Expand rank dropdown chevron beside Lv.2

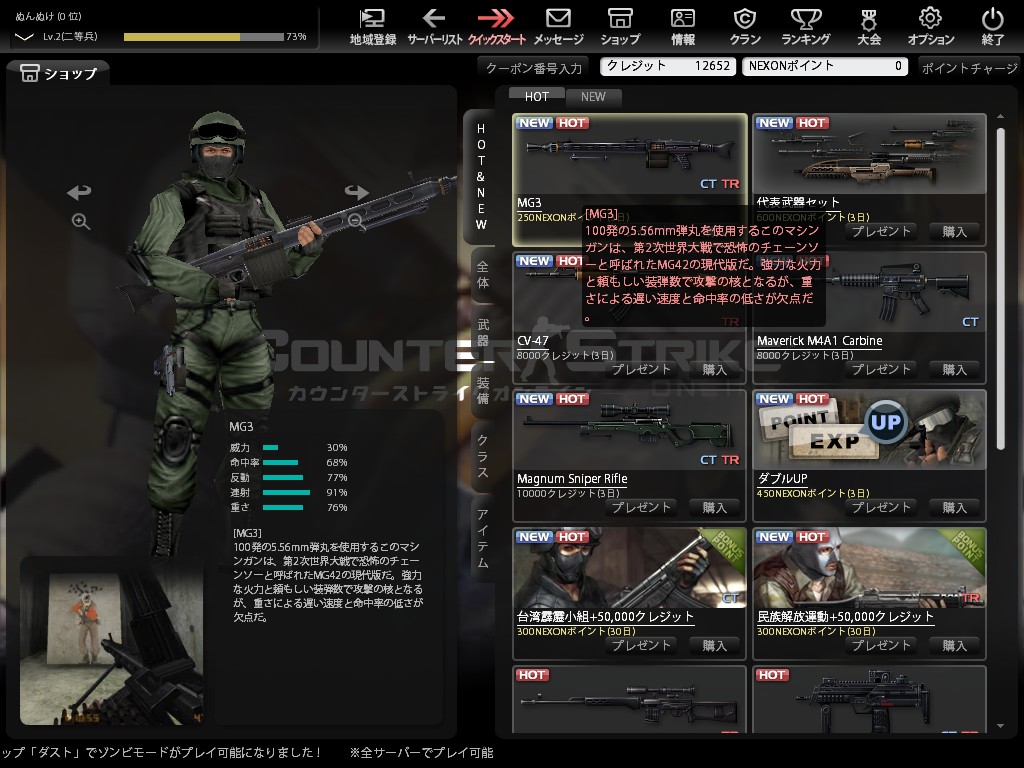24,37
